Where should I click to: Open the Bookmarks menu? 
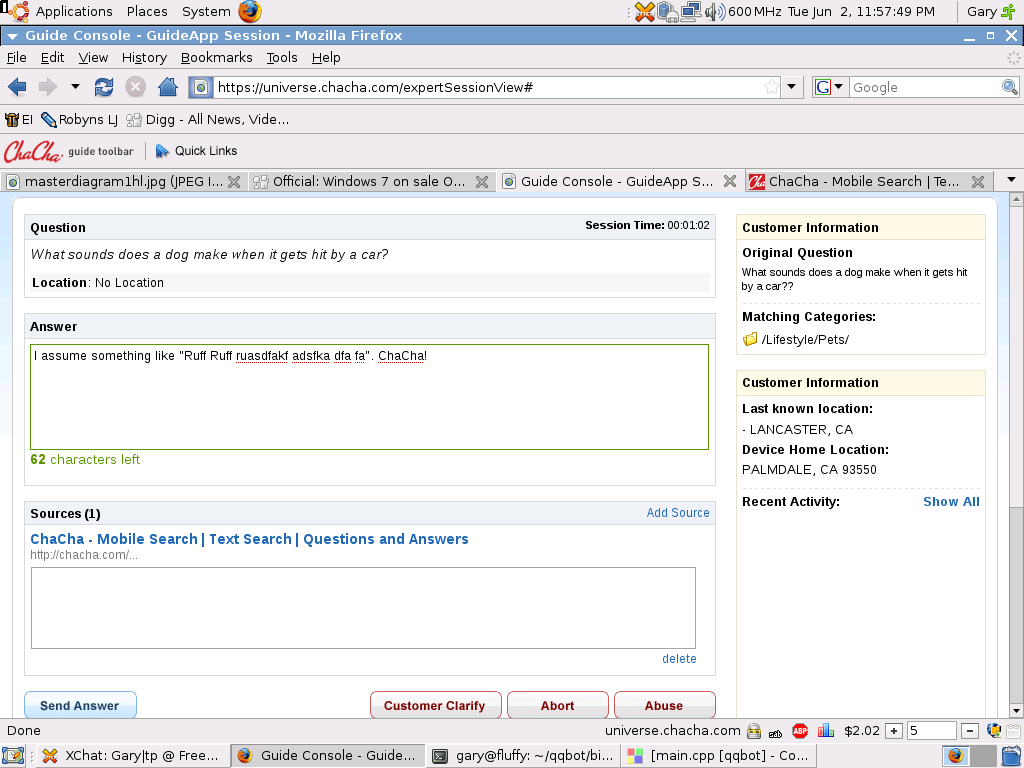click(216, 58)
